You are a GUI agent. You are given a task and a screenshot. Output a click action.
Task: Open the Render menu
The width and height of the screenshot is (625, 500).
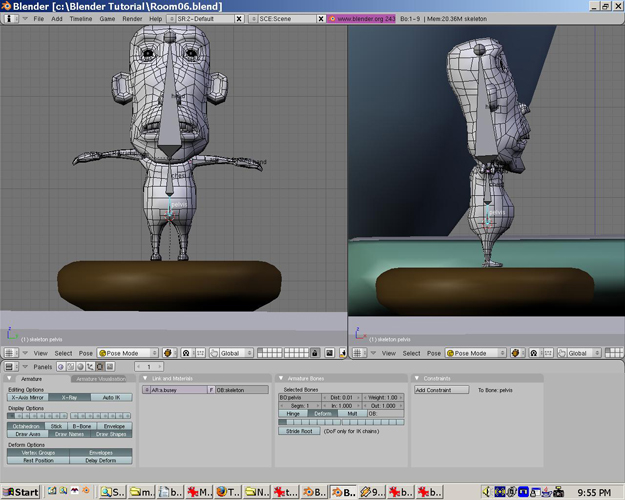(132, 19)
